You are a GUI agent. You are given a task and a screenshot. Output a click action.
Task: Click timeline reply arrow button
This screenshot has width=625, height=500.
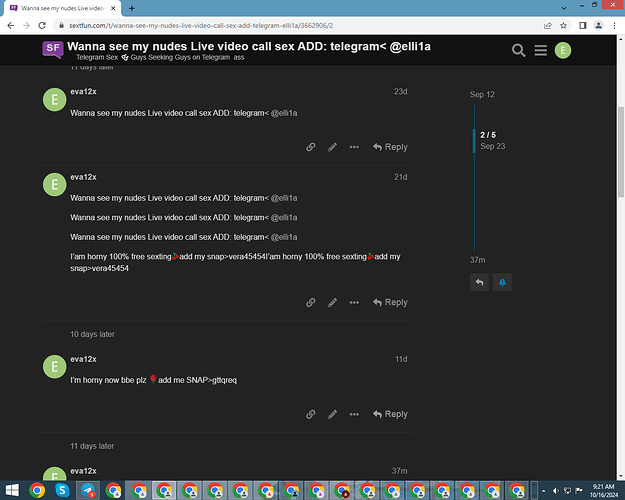coord(480,282)
